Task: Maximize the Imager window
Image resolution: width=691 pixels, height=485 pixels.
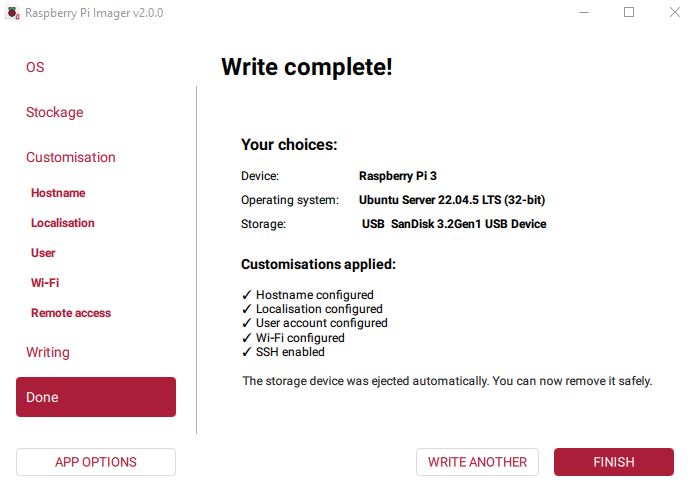Action: coord(629,13)
